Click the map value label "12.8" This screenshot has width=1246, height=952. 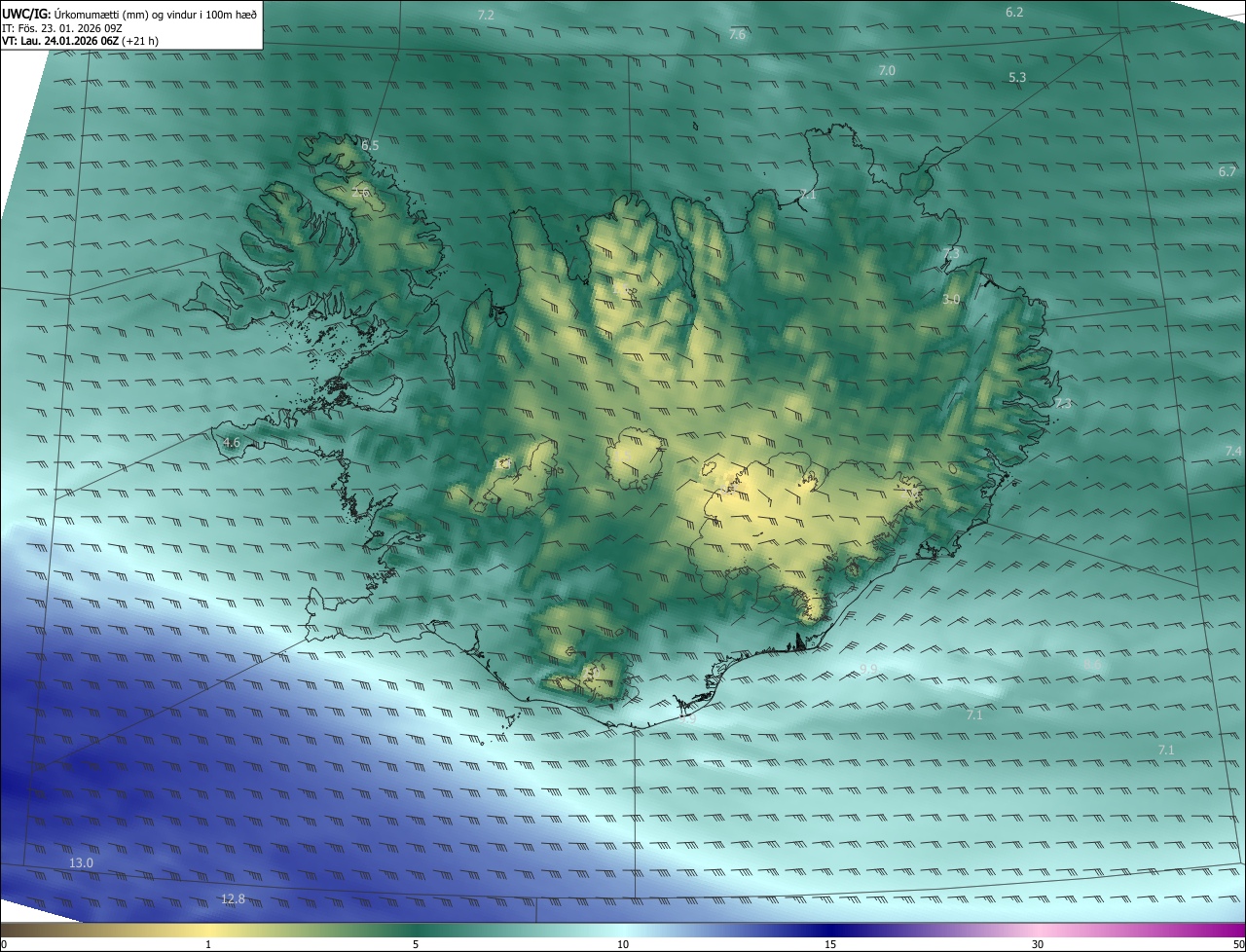233,898
